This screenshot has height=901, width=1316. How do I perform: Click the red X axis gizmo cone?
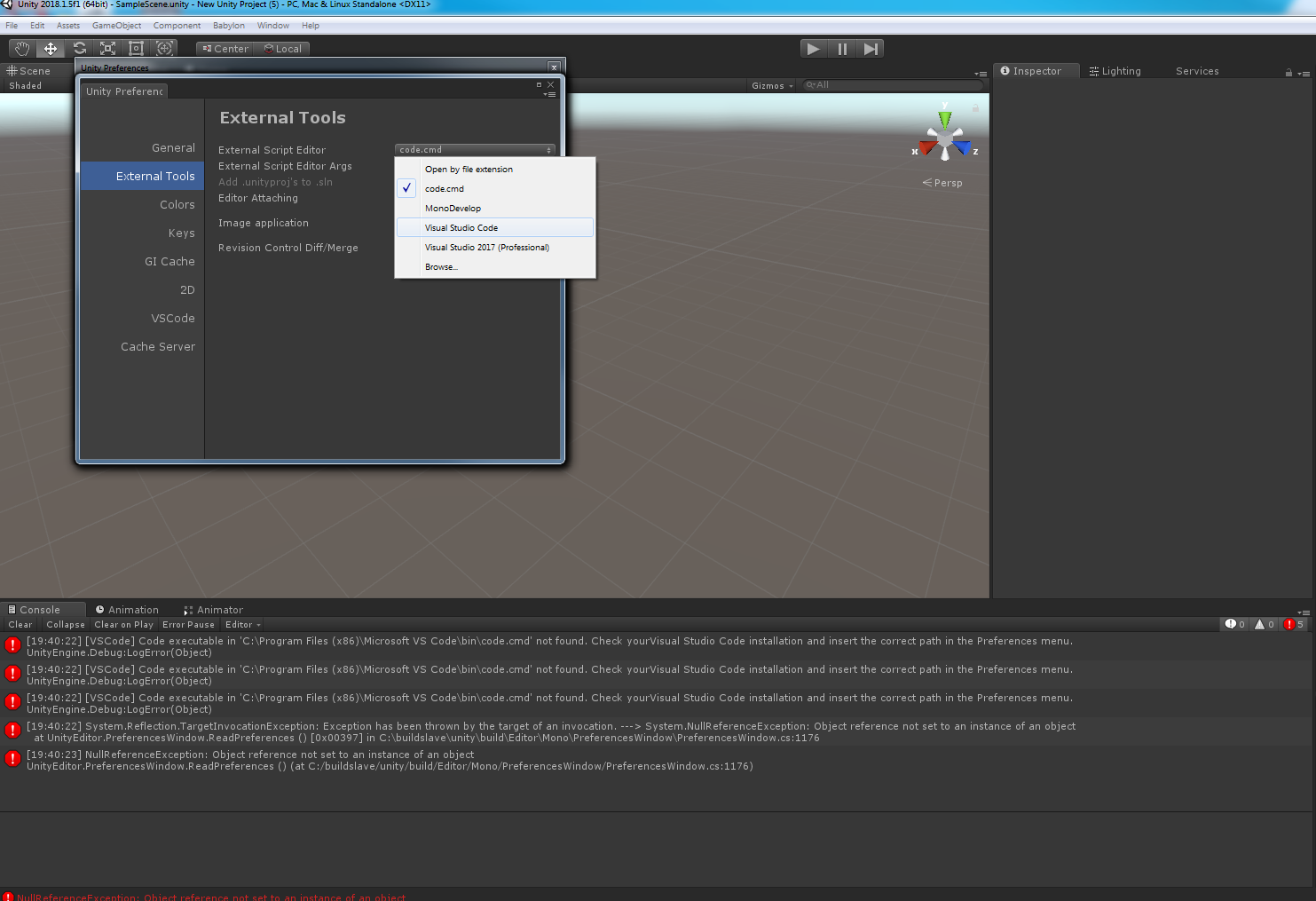point(926,148)
